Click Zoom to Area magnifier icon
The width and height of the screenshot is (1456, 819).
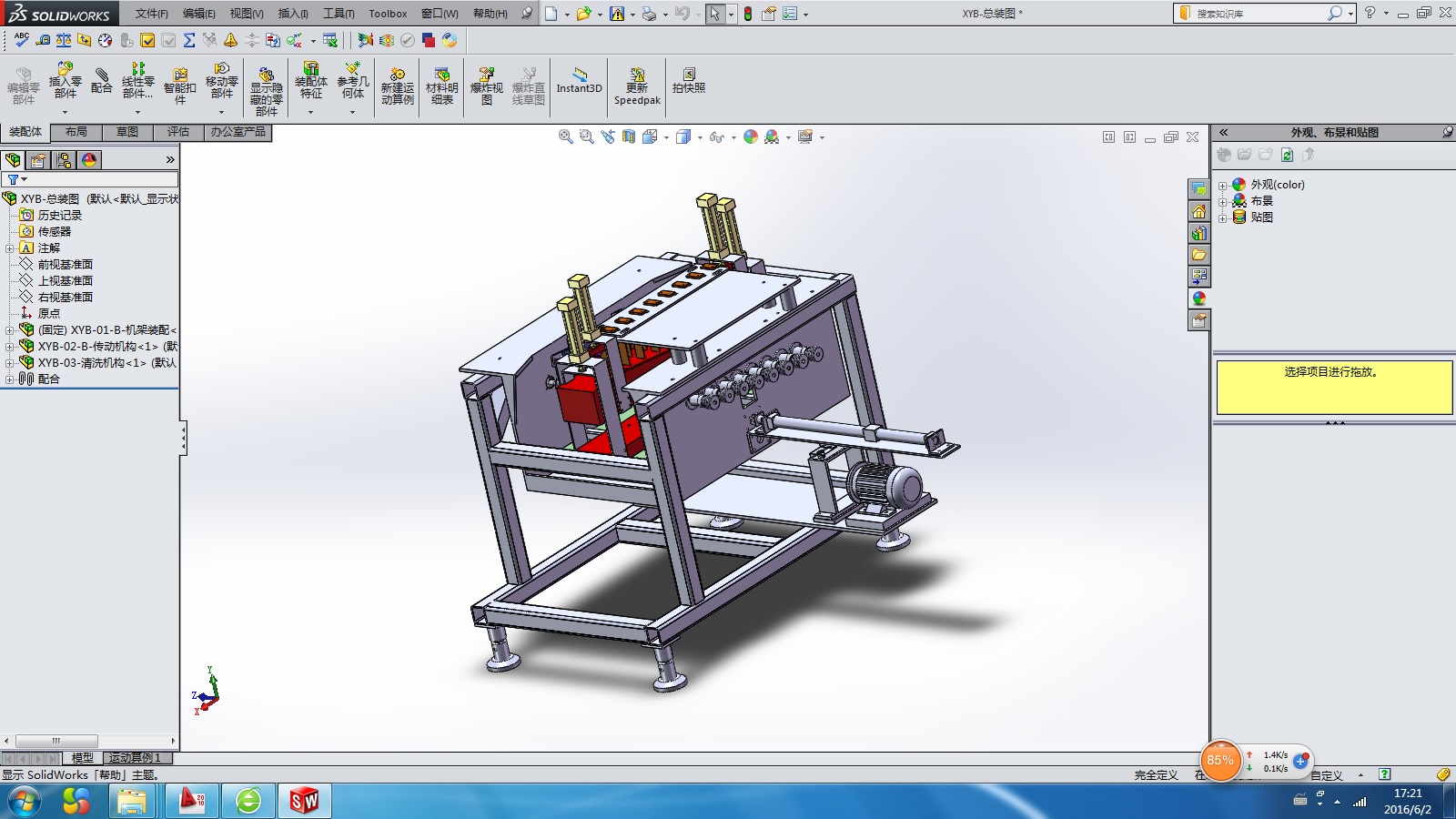click(586, 136)
